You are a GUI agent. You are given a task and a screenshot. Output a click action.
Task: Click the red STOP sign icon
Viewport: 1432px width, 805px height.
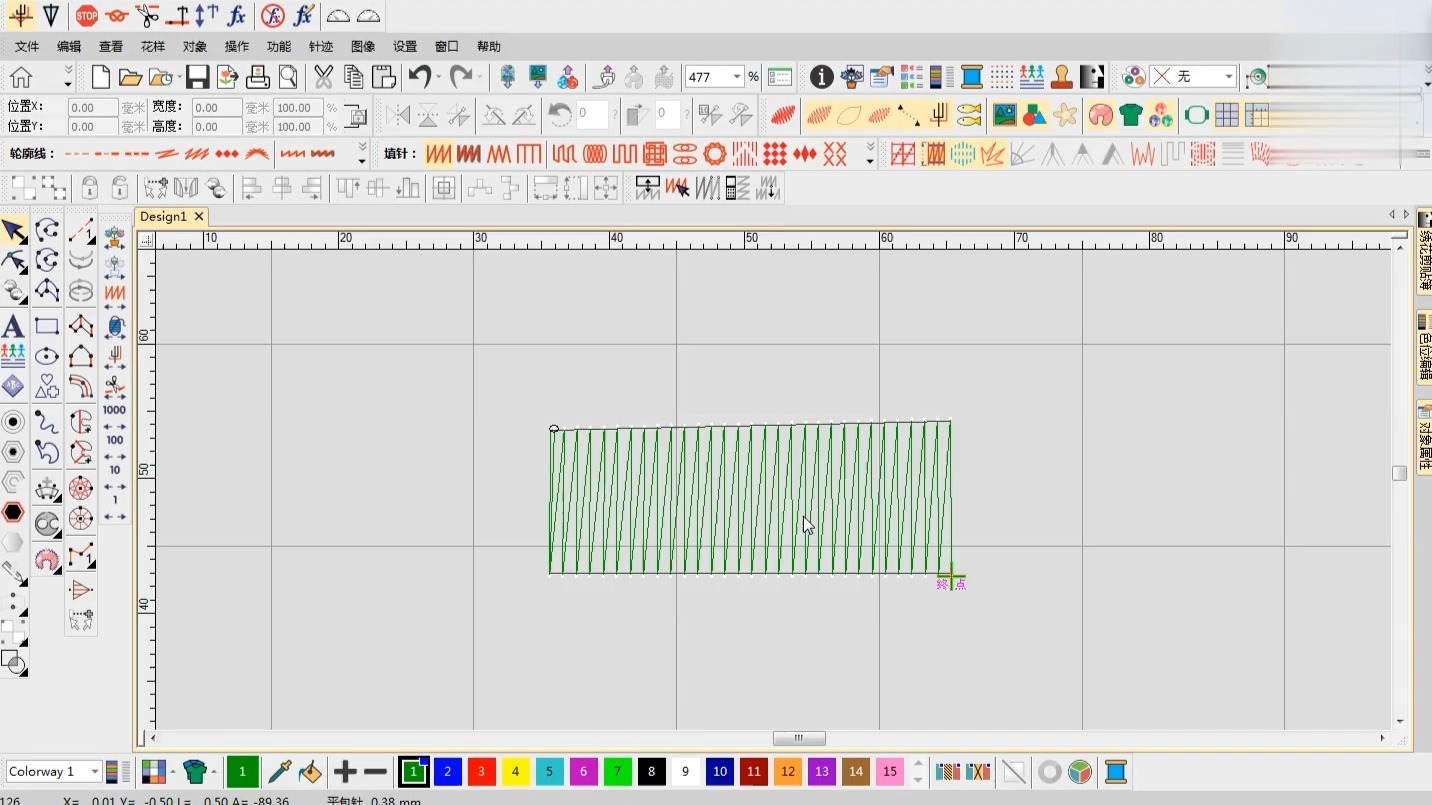point(87,16)
